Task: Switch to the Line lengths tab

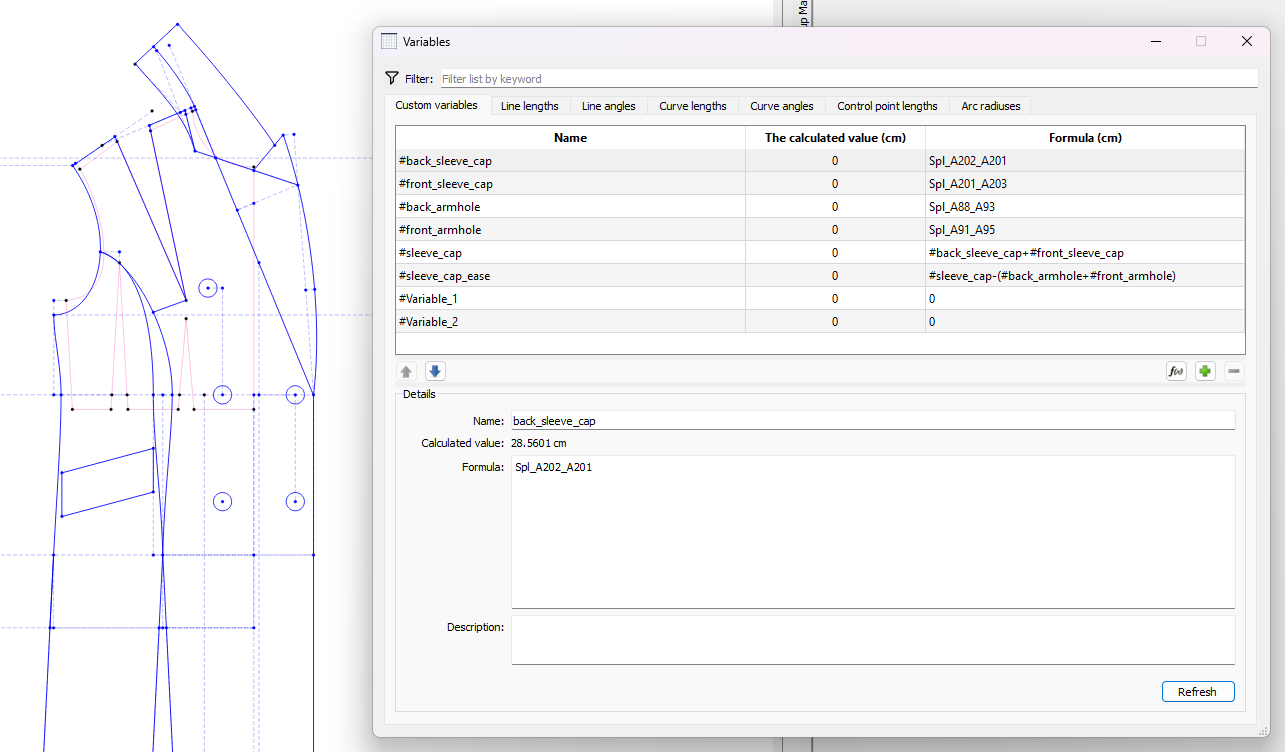Action: click(x=529, y=106)
